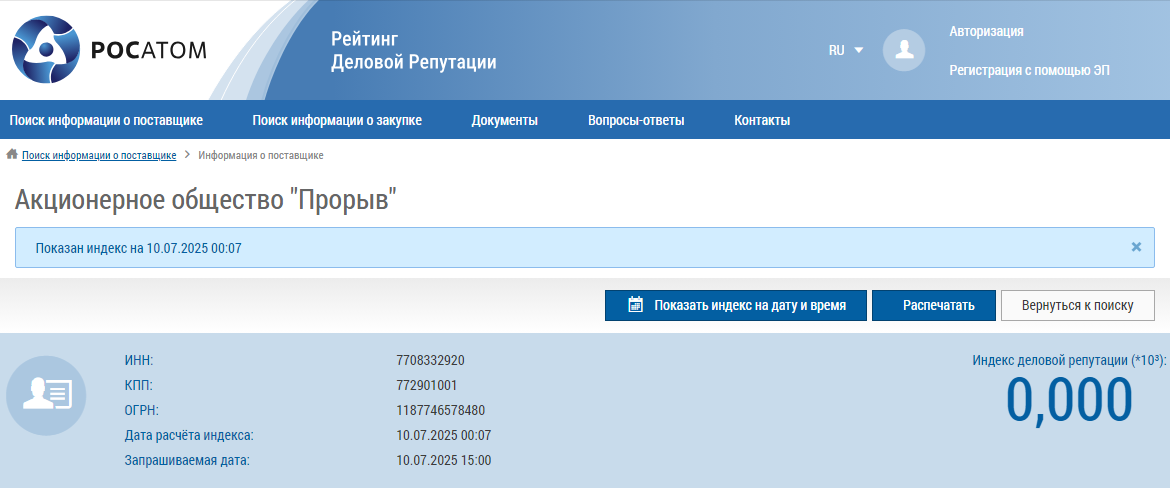This screenshot has height=488, width=1170.
Task: Click Показать индекс на дату и время
Action: tap(736, 305)
